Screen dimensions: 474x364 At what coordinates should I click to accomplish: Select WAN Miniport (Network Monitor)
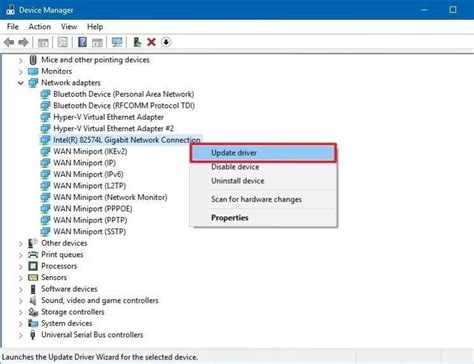[x=110, y=197]
